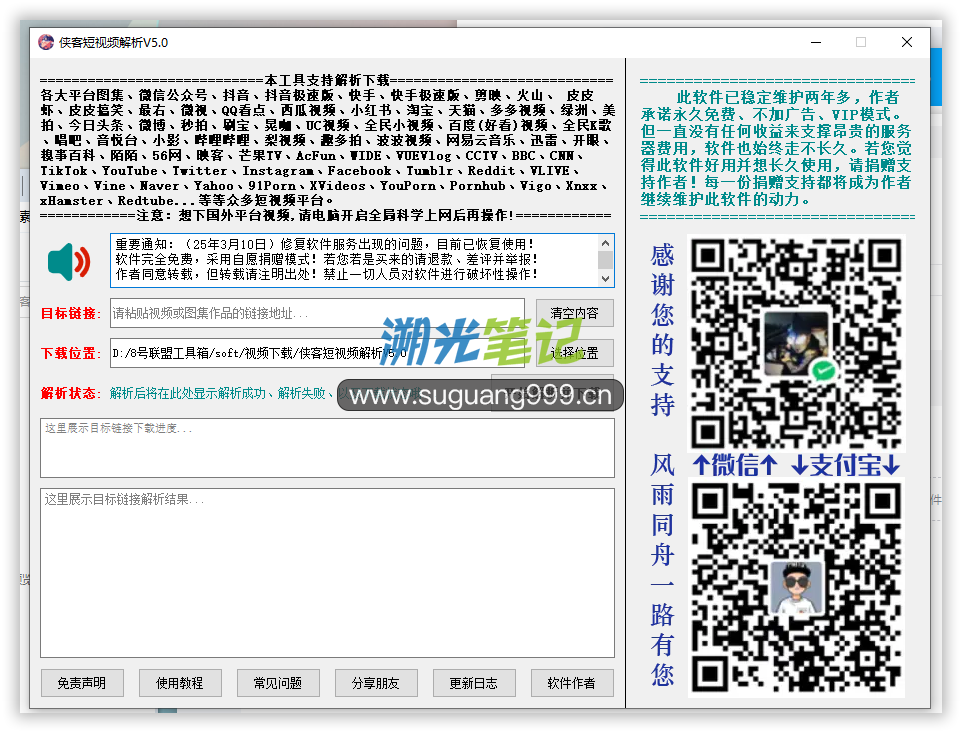Focus the 下载位置 path field
Viewport: 962px width, 733px height.
pos(317,353)
